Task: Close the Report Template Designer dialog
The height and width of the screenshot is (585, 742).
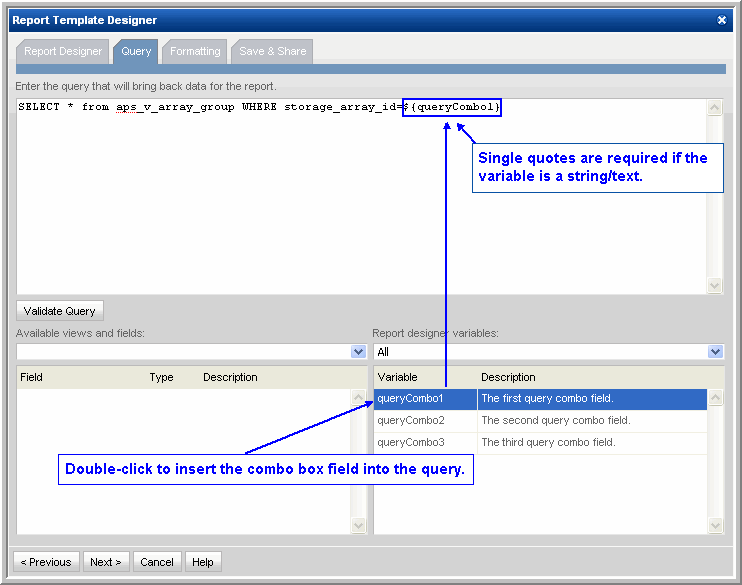Action: pyautogui.click(x=722, y=20)
